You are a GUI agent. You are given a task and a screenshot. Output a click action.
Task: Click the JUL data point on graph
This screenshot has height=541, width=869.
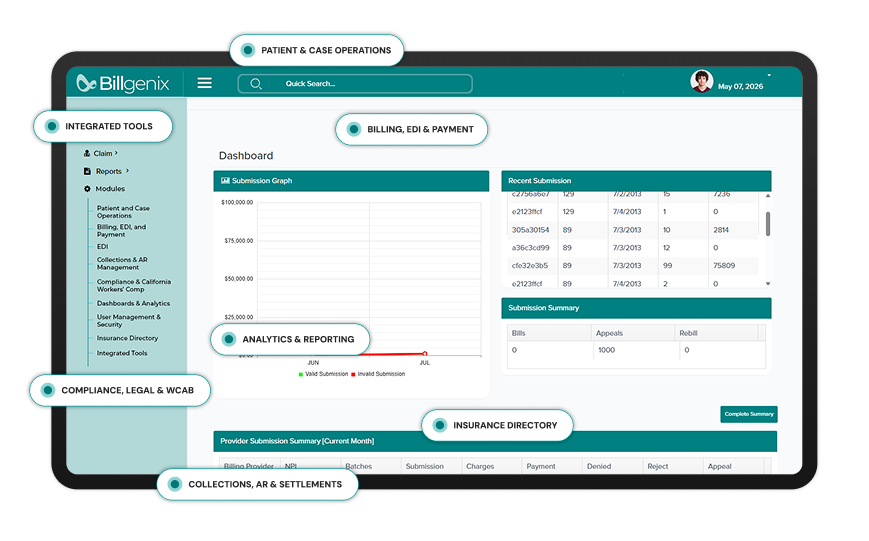coord(425,353)
